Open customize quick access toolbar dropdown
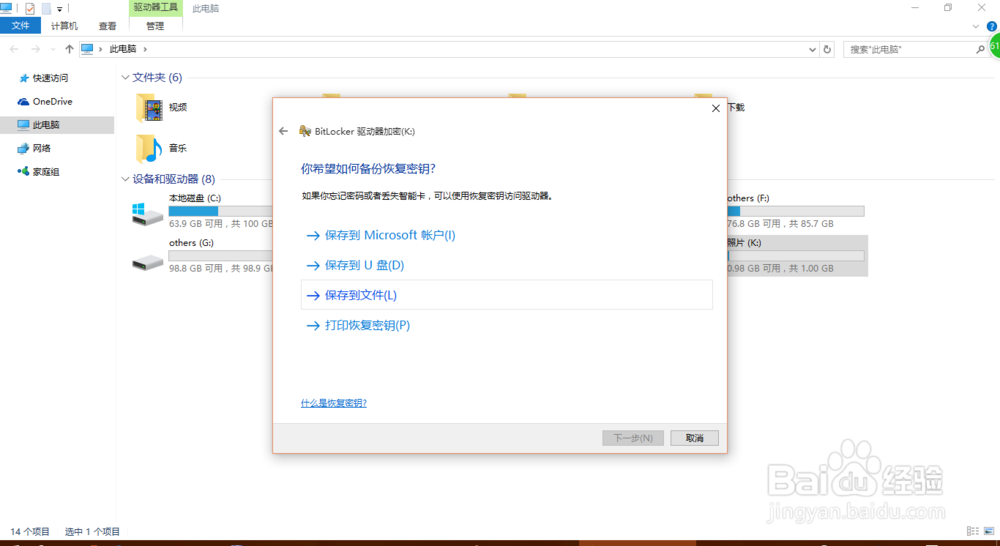Screen dimensions: 1000x546 (x=60, y=9)
